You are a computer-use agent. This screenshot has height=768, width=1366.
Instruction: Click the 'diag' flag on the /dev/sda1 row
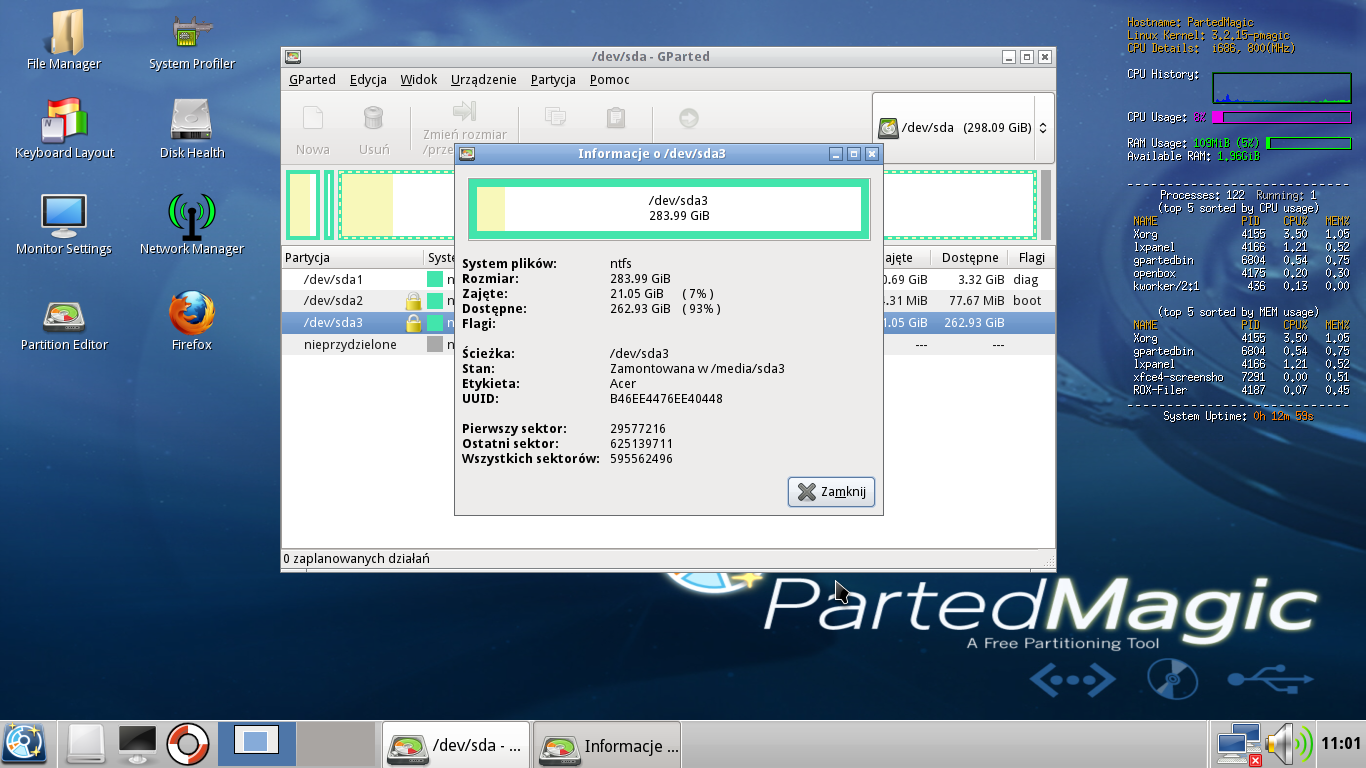click(1026, 280)
